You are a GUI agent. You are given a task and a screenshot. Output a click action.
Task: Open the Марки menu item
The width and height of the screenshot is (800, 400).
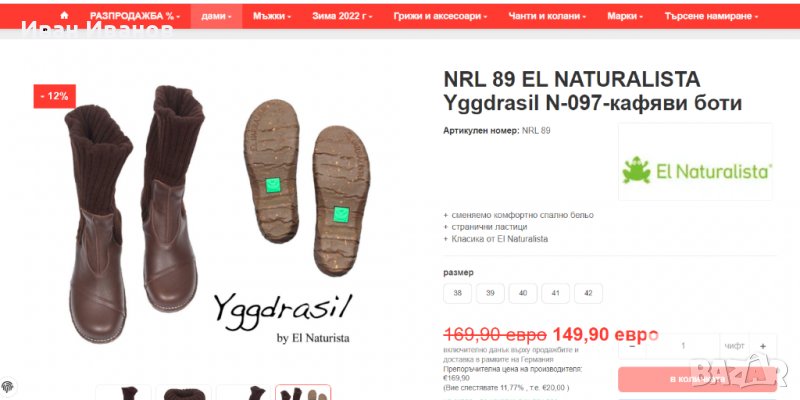(x=625, y=16)
